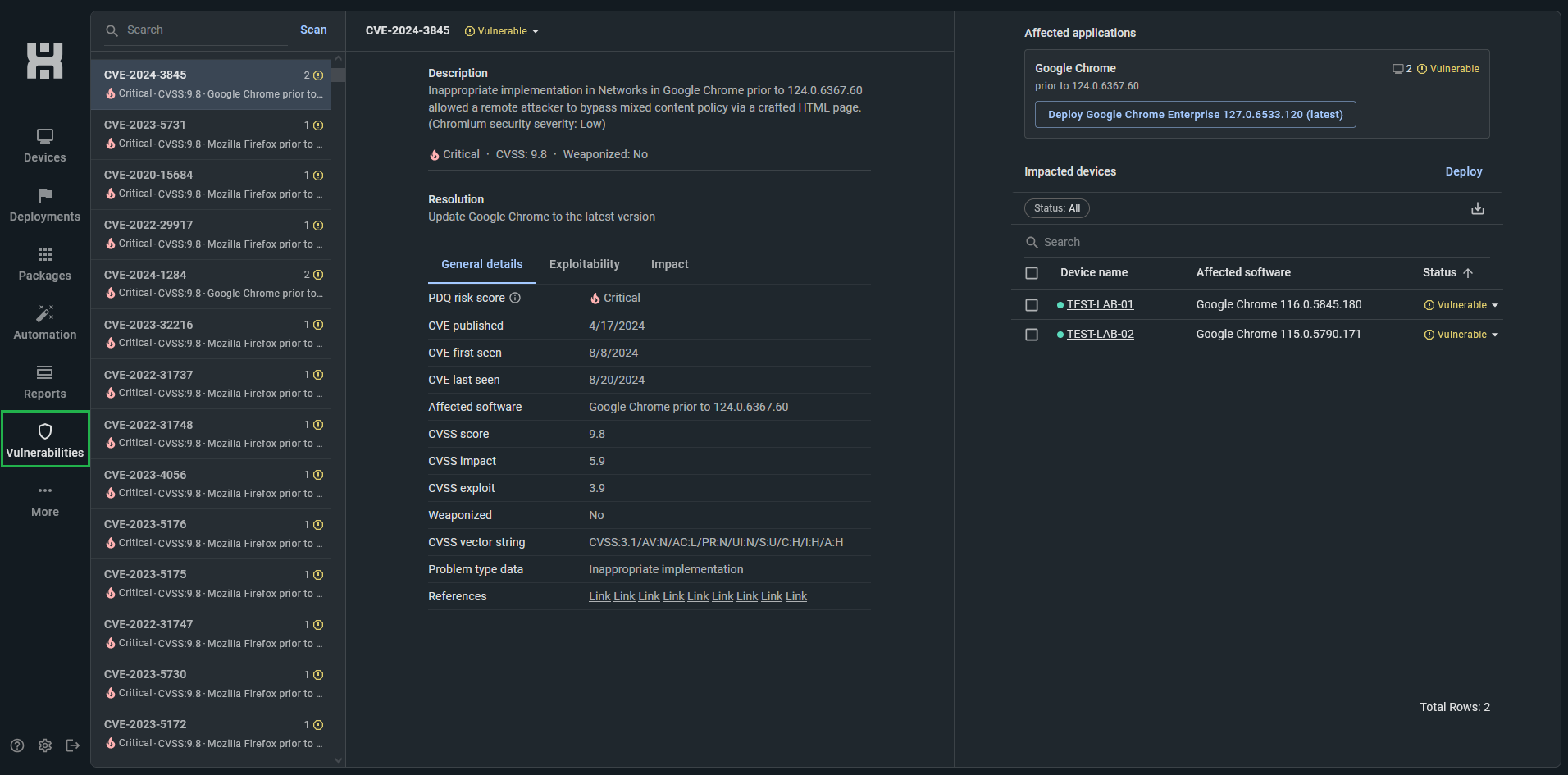The height and width of the screenshot is (775, 1568).
Task: Switch to the Impact tab
Action: point(670,264)
